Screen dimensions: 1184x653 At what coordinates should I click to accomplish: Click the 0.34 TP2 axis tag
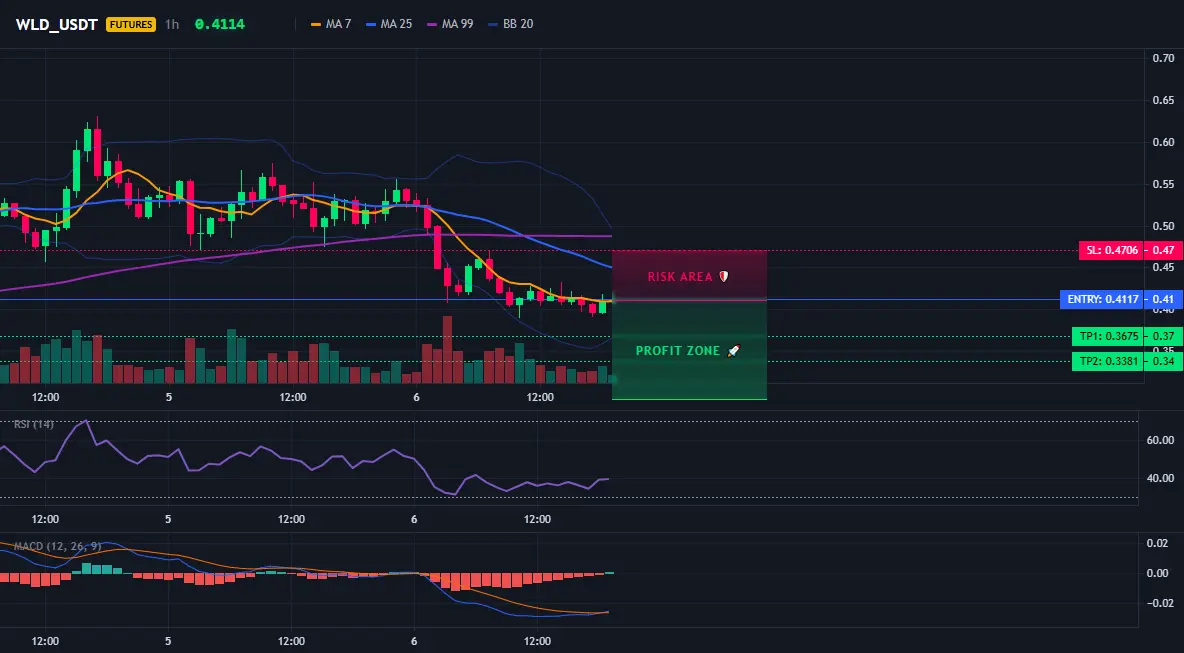coord(1163,362)
